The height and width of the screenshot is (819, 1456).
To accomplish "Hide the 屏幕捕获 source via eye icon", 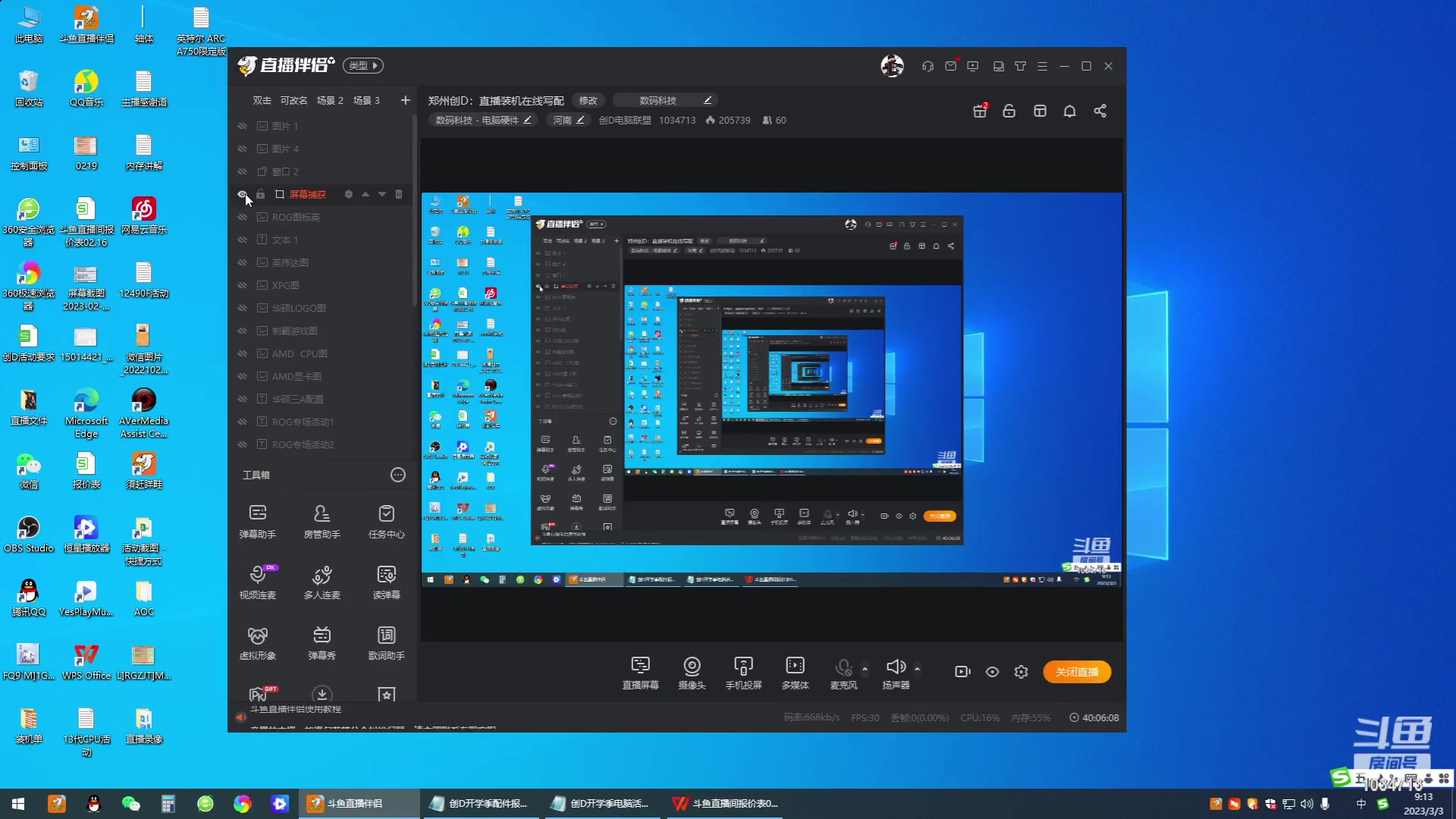I will [x=243, y=194].
